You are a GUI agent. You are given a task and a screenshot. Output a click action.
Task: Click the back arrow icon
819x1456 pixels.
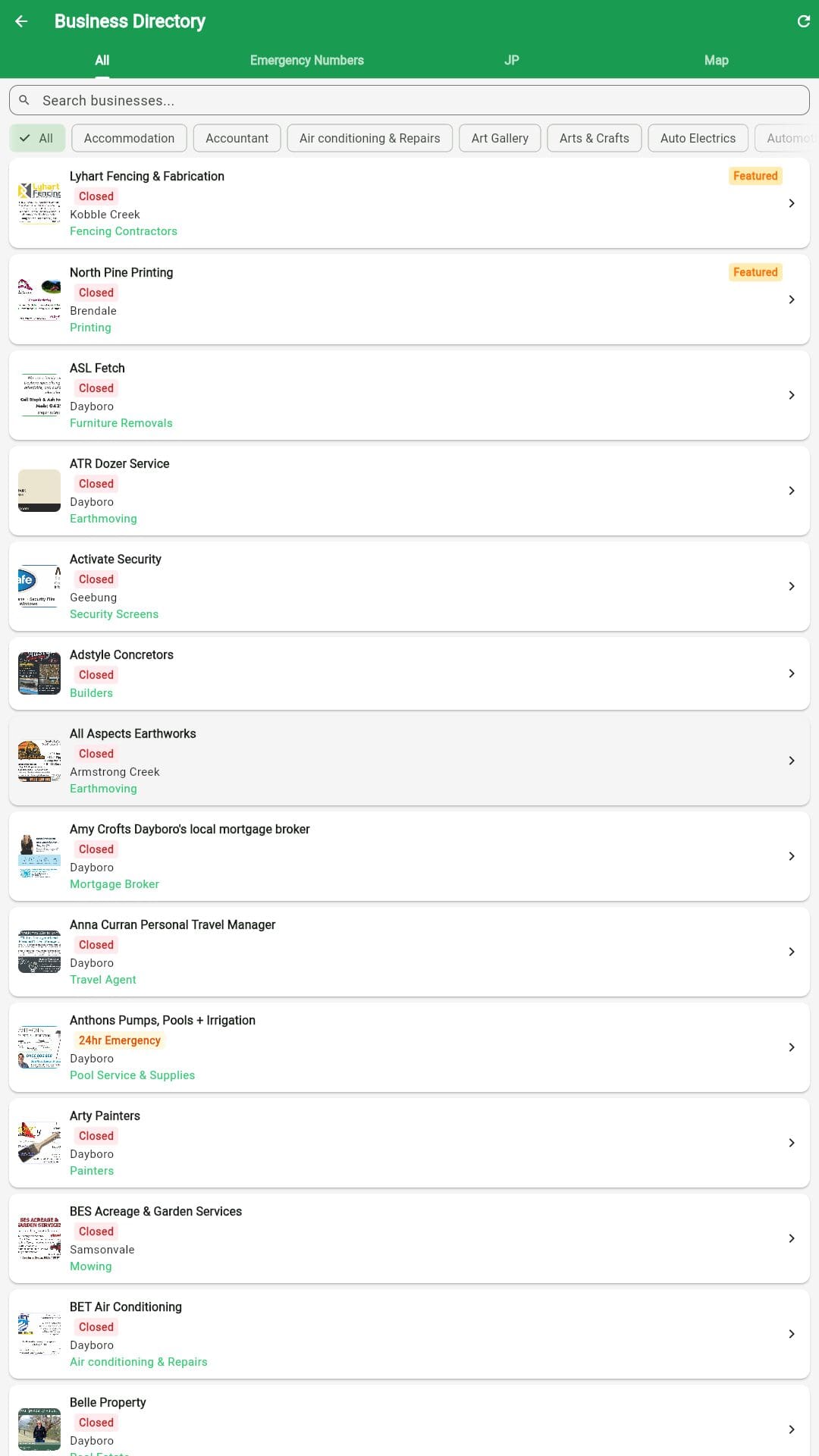pos(20,20)
